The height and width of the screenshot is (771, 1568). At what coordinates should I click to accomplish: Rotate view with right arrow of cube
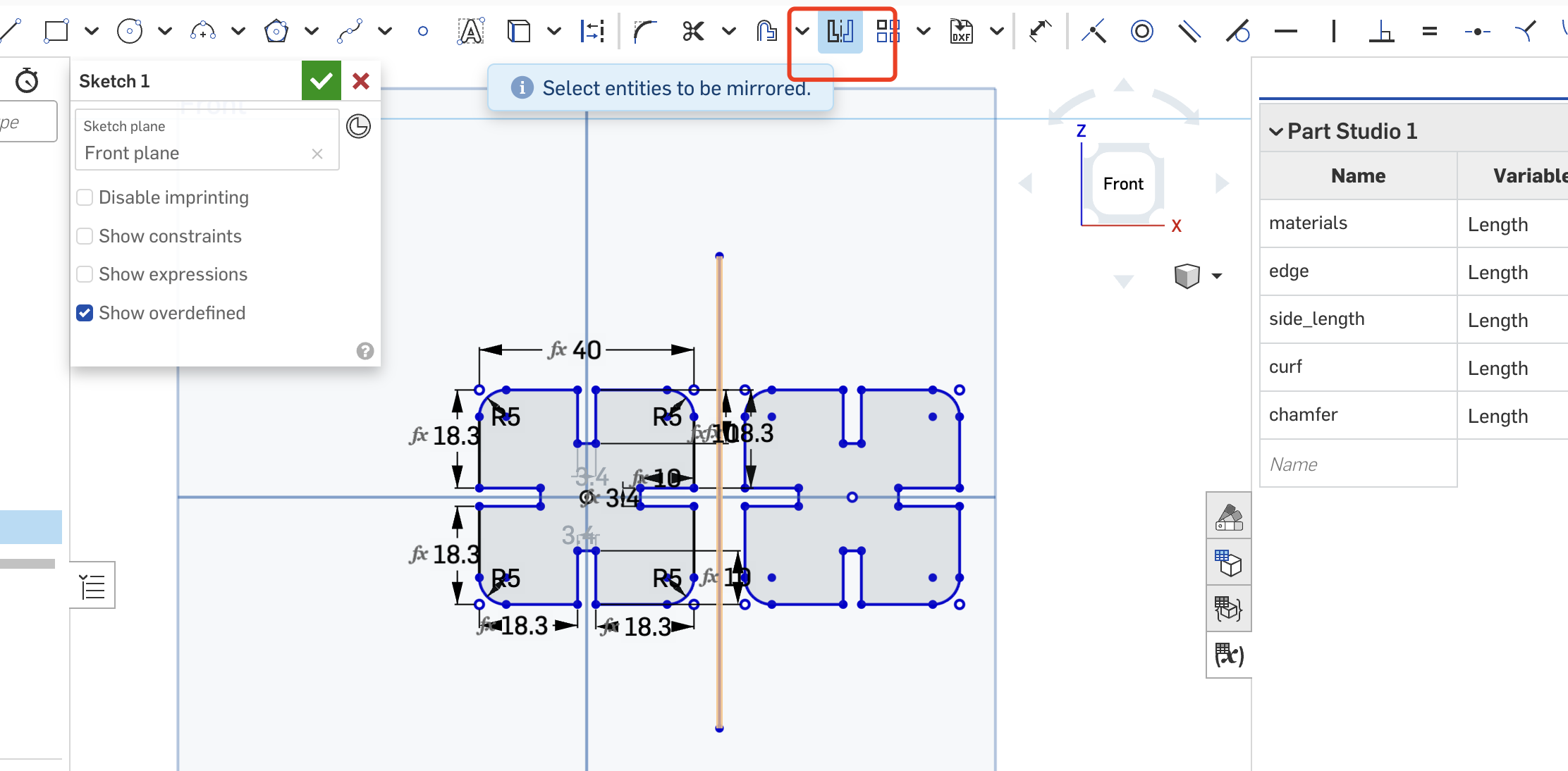pos(1223,184)
